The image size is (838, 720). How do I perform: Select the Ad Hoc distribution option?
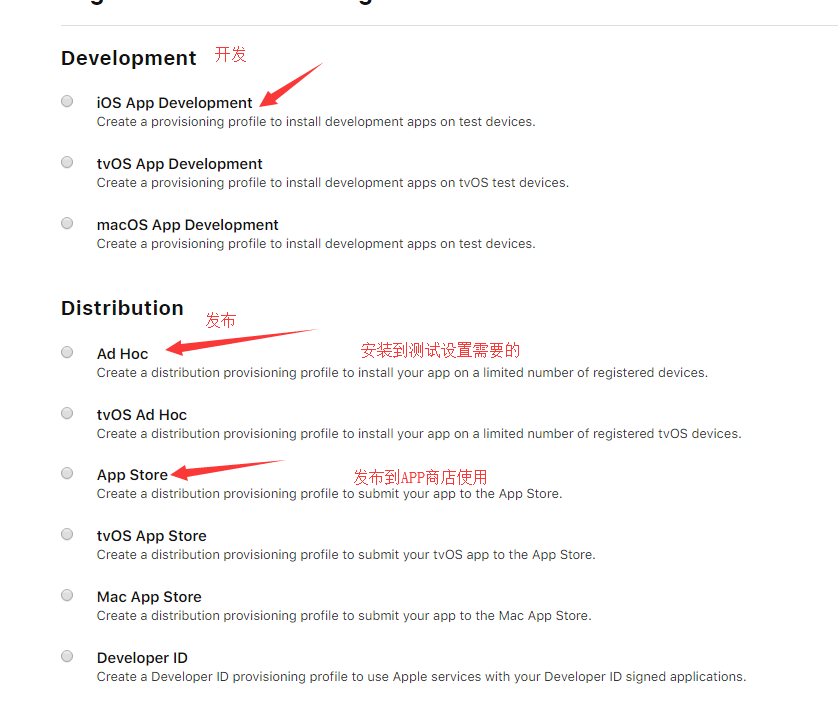[66, 351]
